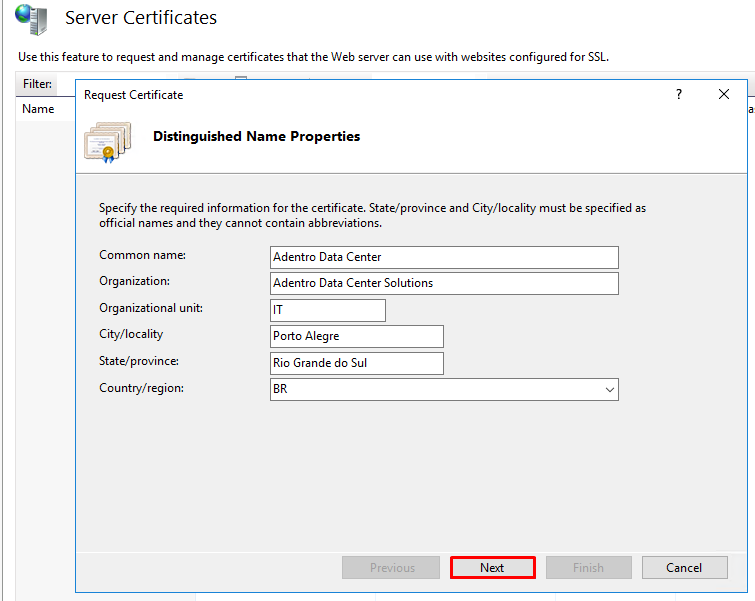
Task: Close the Request Certificate dialog
Action: pyautogui.click(x=724, y=94)
